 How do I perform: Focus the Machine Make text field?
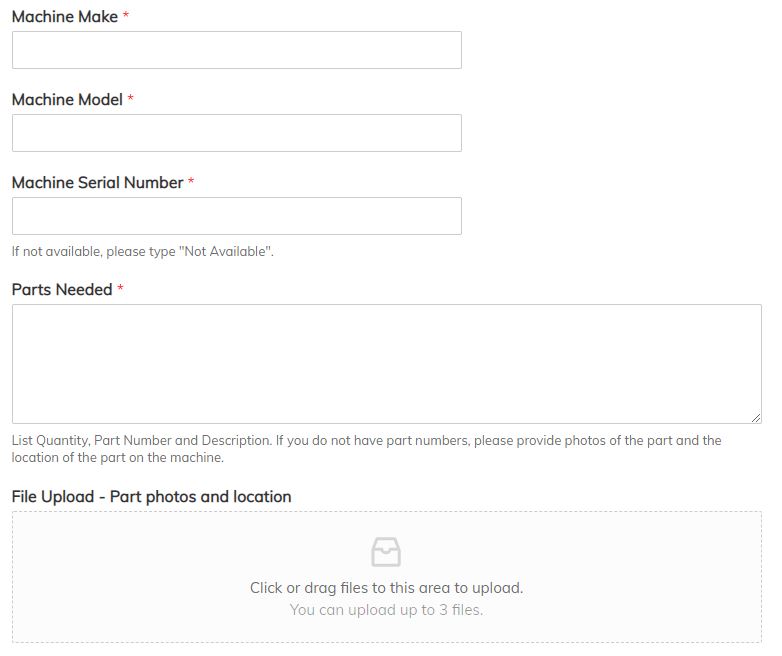point(237,50)
